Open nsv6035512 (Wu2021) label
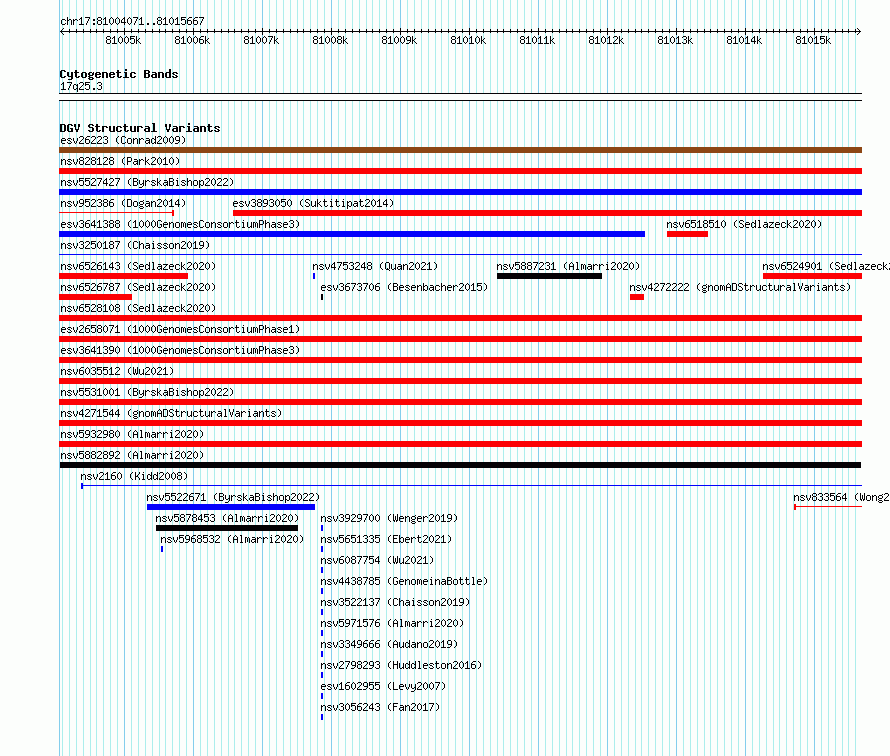This screenshot has width=890, height=756. tap(117, 371)
